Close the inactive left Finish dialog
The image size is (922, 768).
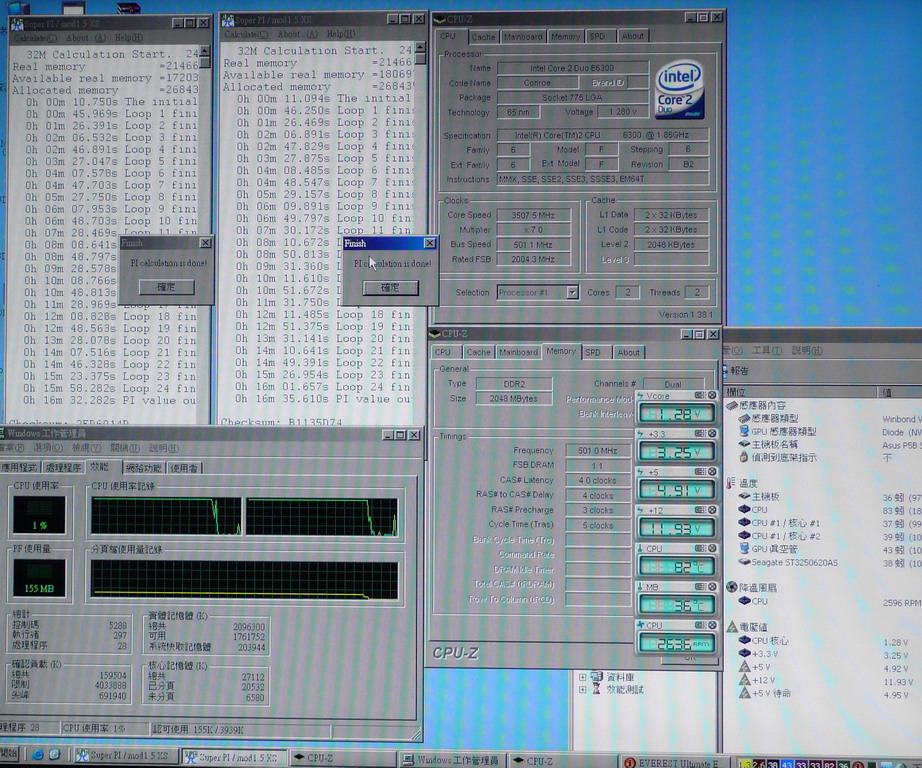point(205,243)
